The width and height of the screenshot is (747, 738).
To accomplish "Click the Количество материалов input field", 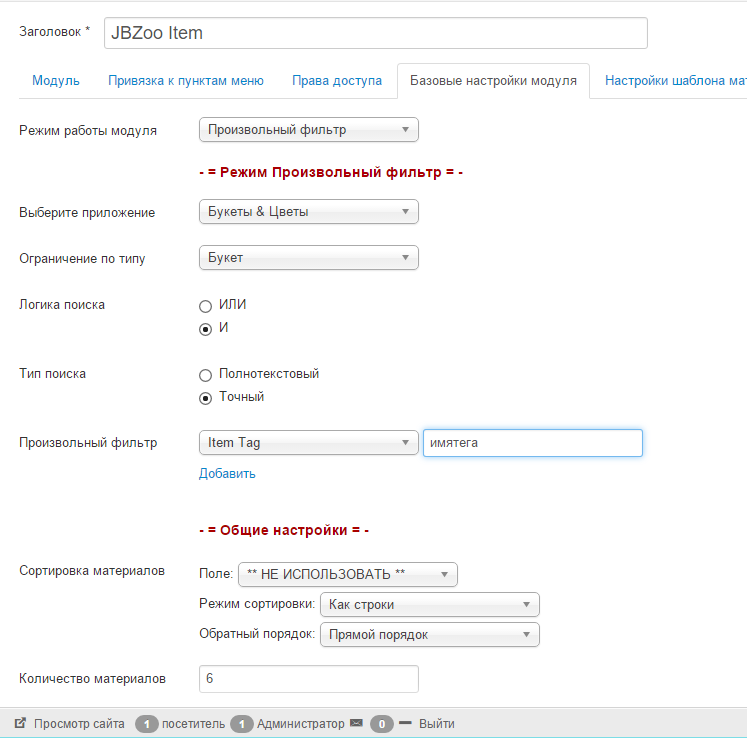I will 308,679.
